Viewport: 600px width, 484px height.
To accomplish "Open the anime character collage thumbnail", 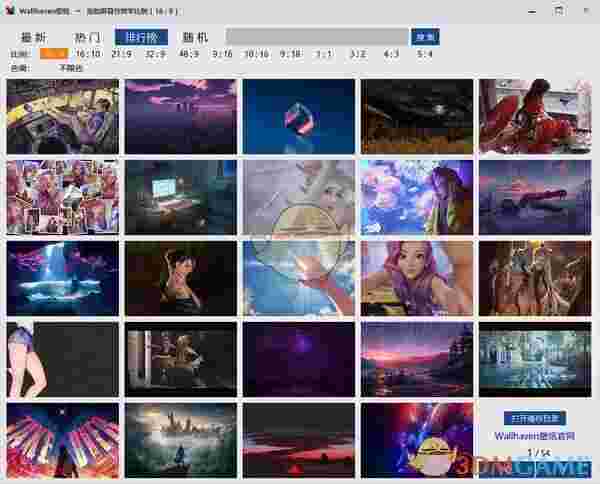I will tap(63, 197).
